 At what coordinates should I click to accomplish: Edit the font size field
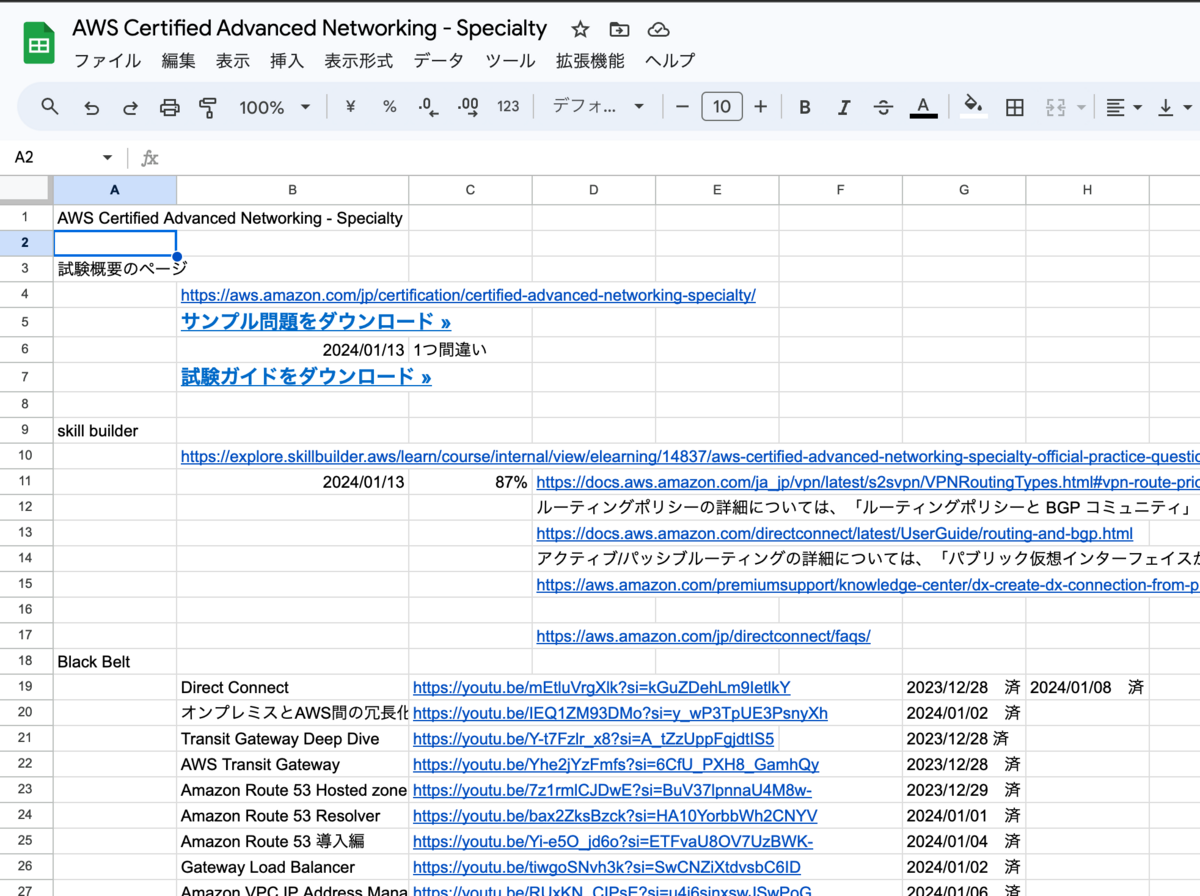[x=722, y=107]
